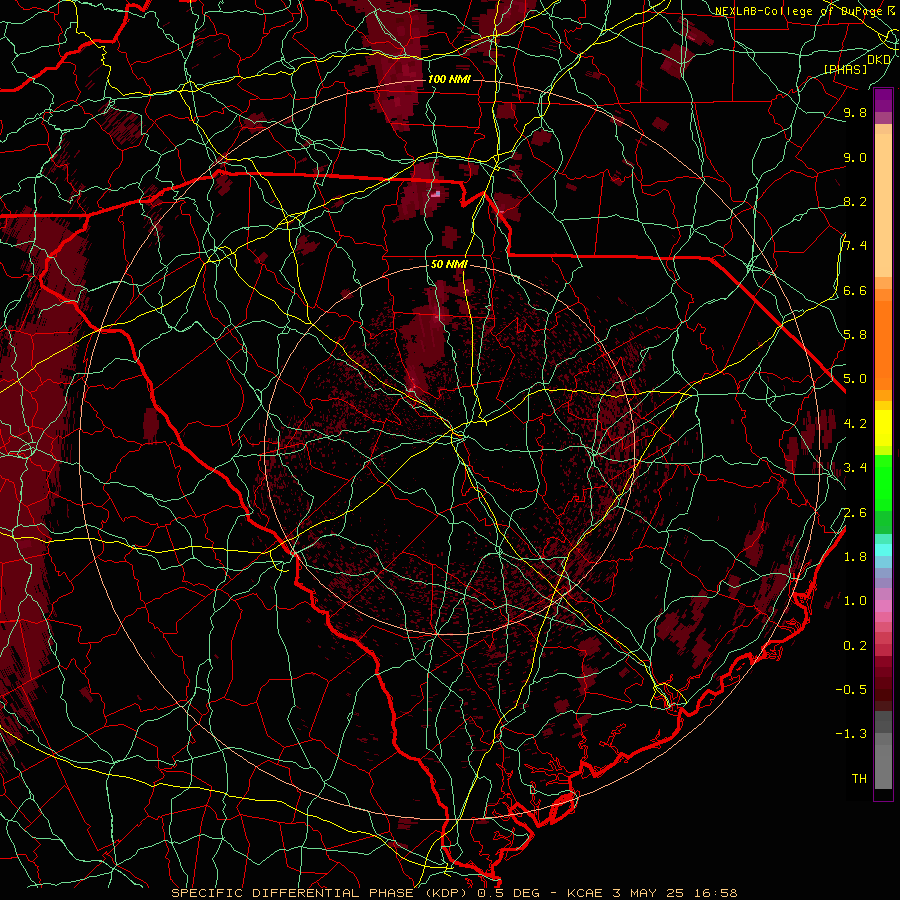The width and height of the screenshot is (900, 900).
Task: Click the 8.2 value on the color scale
Action: tap(855, 201)
